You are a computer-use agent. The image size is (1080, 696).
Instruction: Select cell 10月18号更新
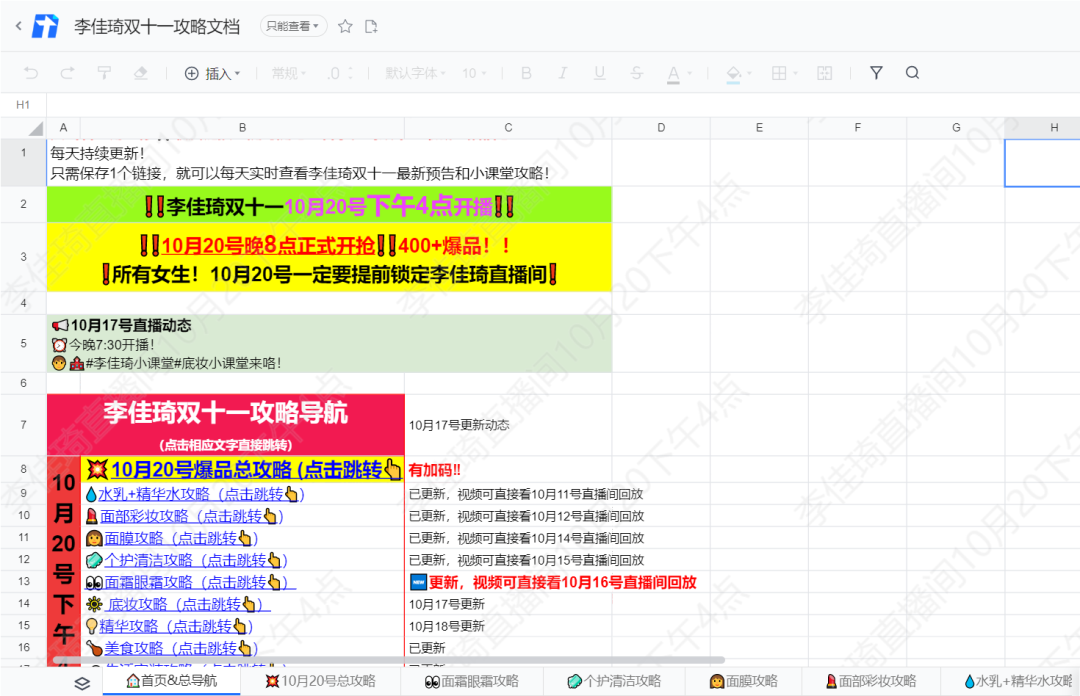(508, 626)
